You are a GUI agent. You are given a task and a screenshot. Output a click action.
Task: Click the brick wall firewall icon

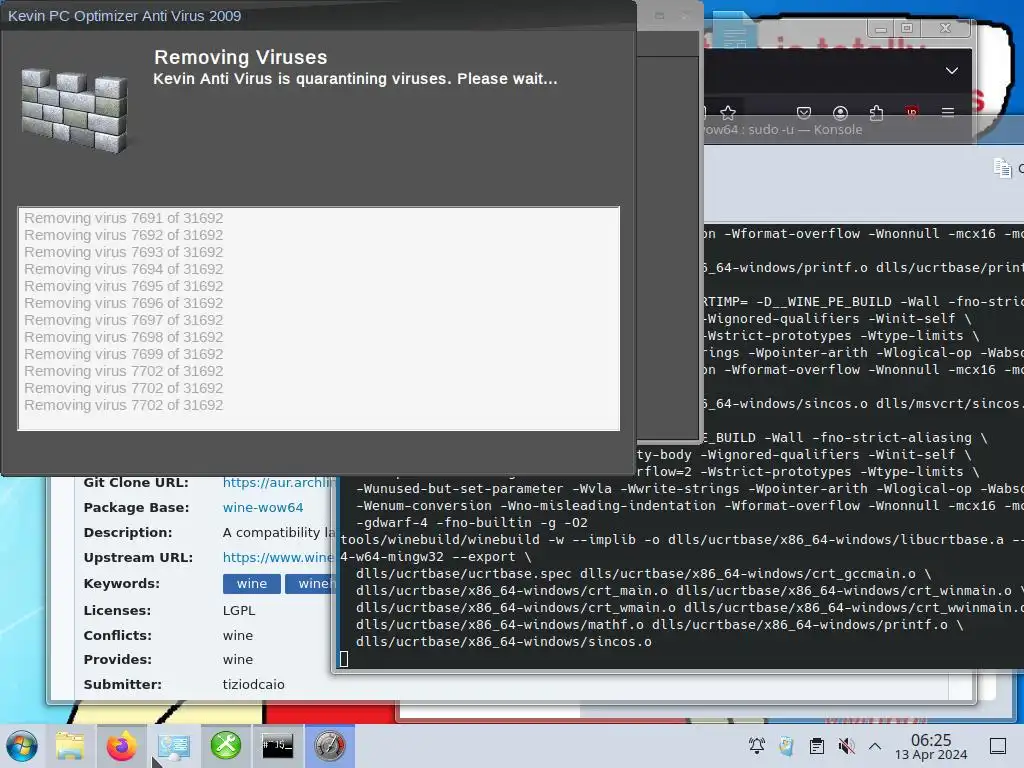click(74, 111)
